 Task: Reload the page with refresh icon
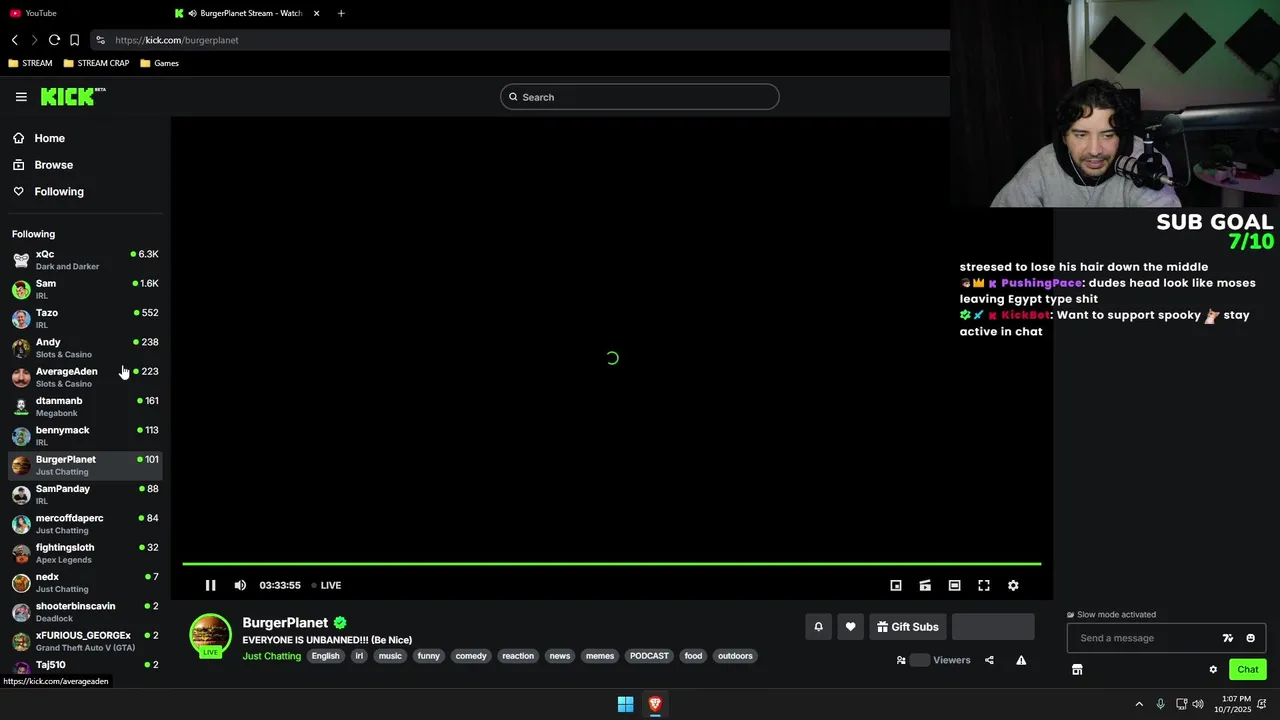point(54,40)
